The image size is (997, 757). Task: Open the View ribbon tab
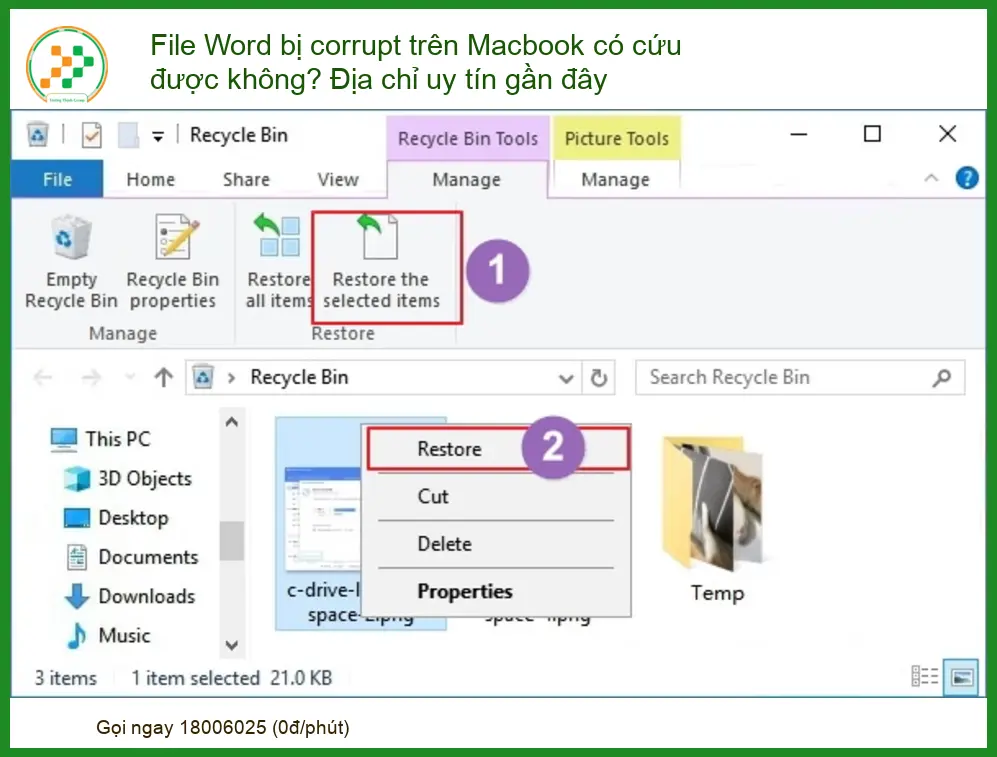point(338,180)
